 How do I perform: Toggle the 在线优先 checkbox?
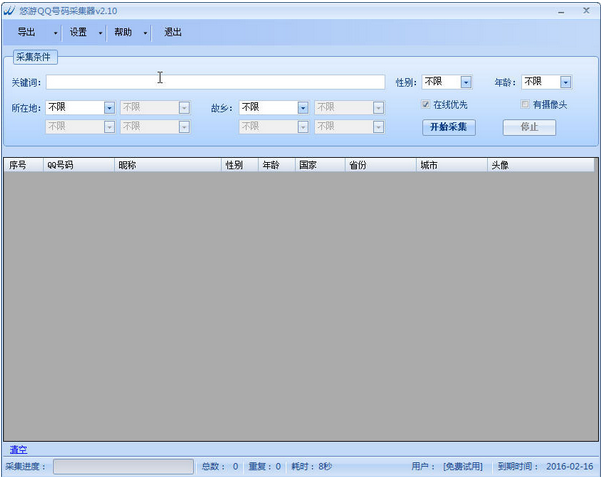click(426, 104)
